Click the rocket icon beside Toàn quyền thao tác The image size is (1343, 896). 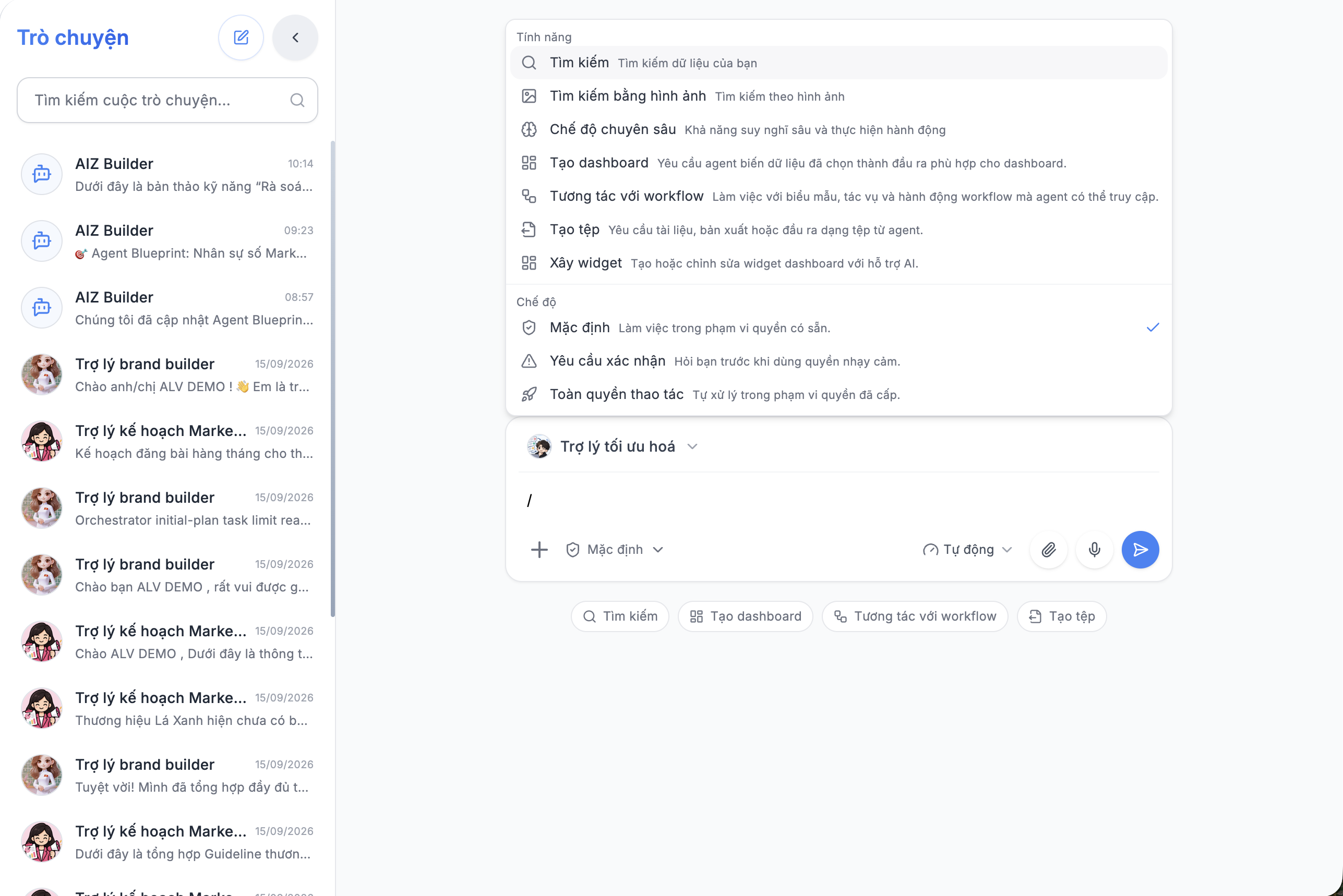coord(529,394)
